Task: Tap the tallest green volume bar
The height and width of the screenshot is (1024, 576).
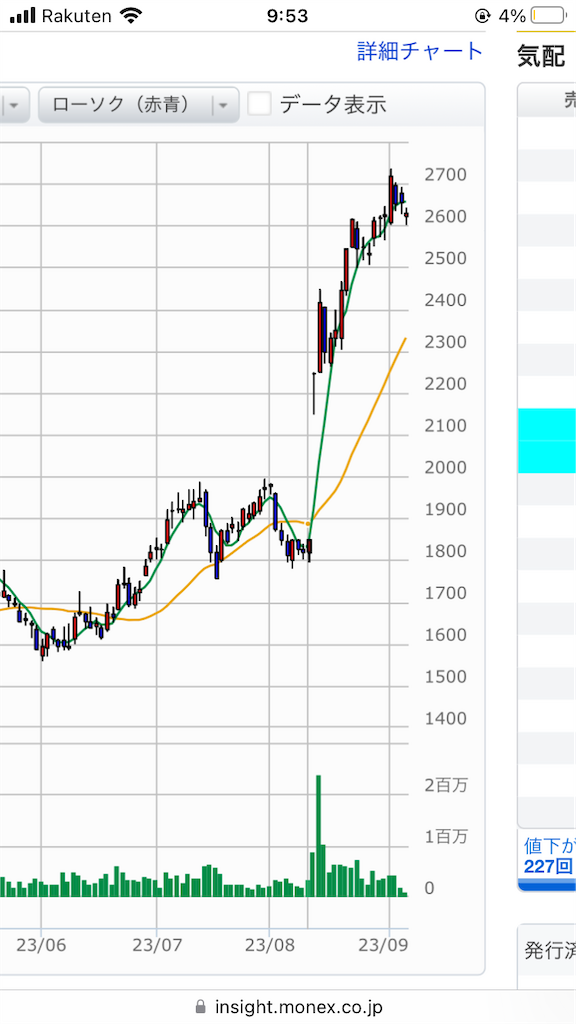Action: tap(319, 836)
